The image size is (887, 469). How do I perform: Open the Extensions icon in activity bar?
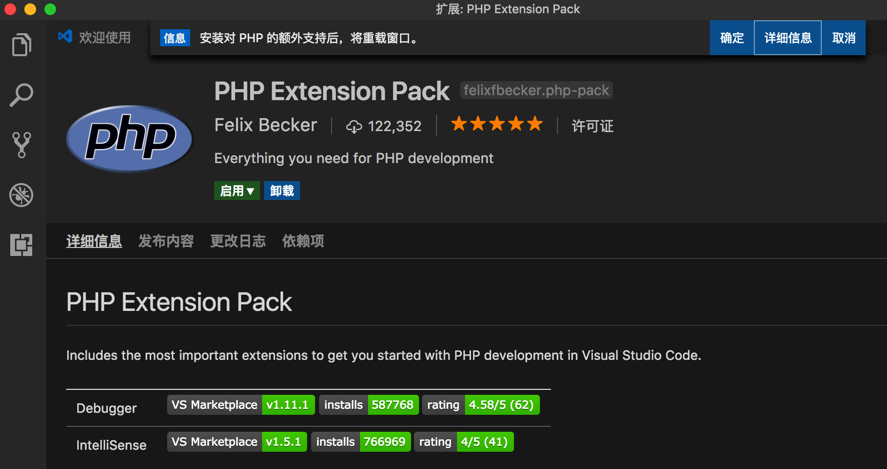[x=21, y=245]
